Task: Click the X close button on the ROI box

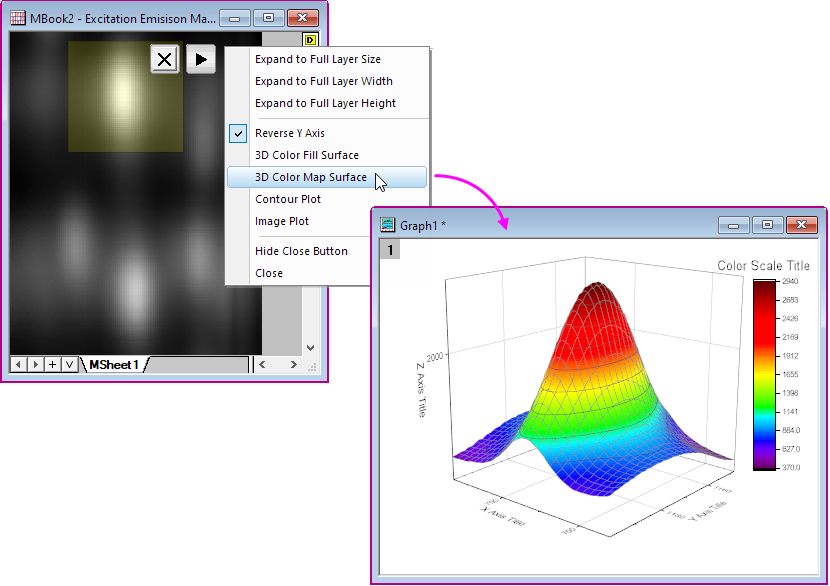Action: coord(165,60)
